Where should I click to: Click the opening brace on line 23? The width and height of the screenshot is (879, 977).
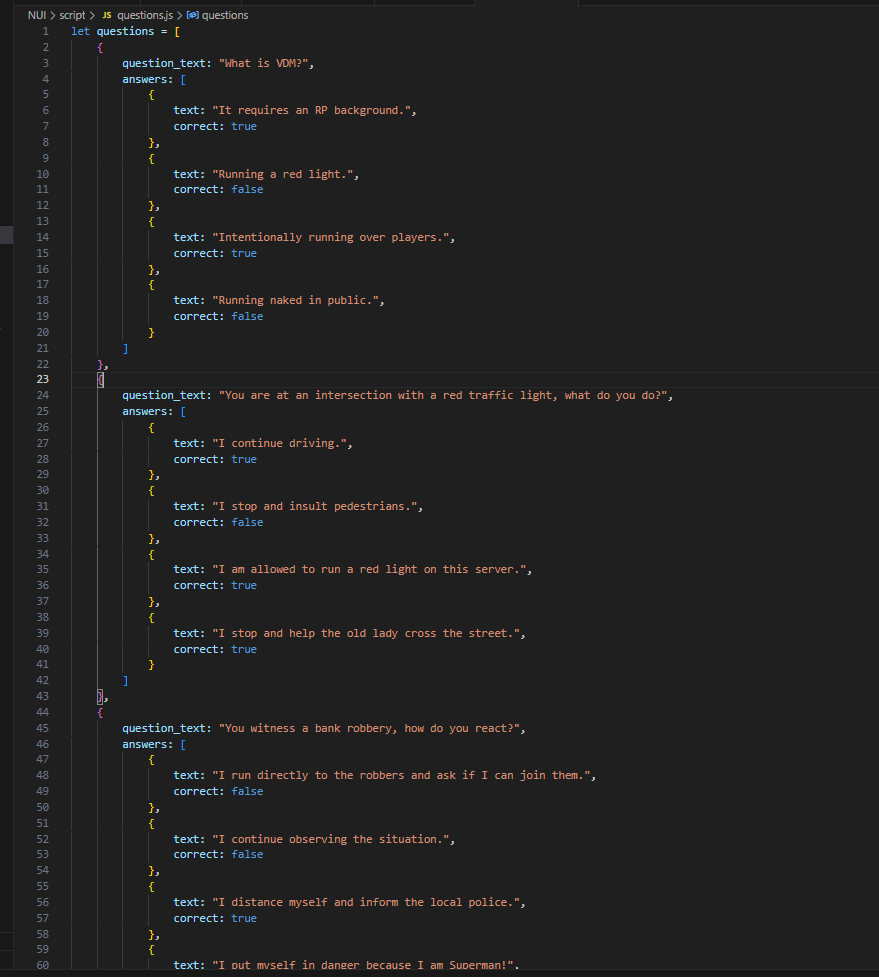point(100,379)
